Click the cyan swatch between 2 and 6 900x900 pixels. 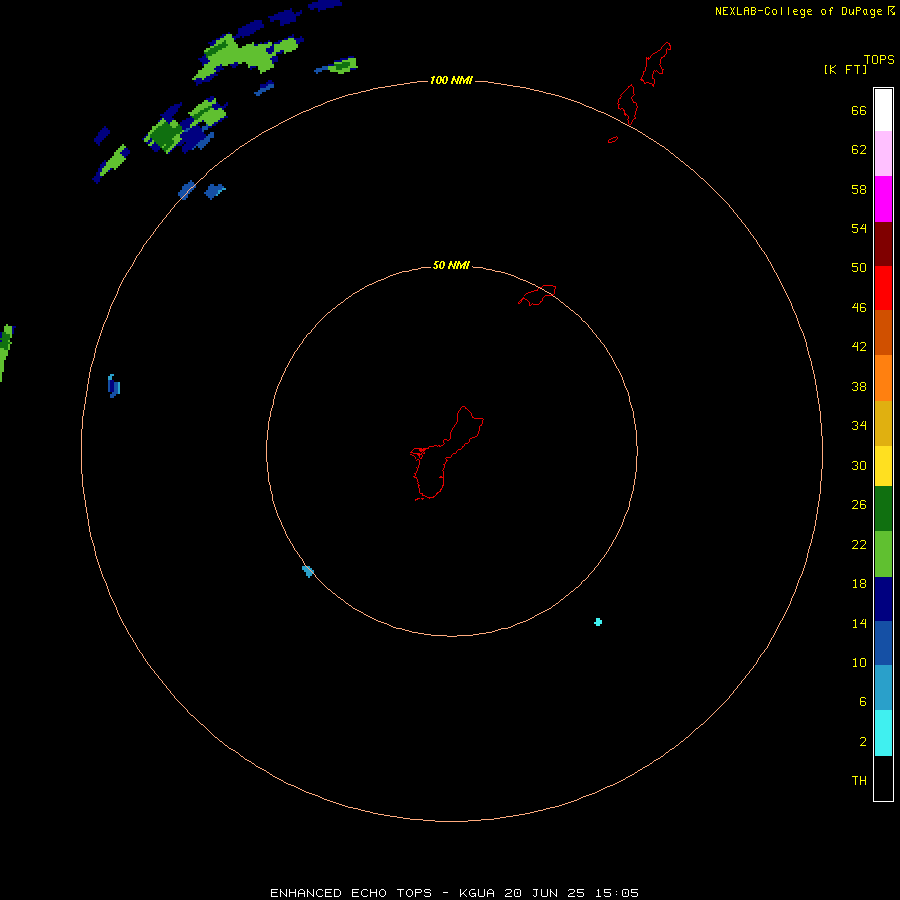pyautogui.click(x=883, y=733)
